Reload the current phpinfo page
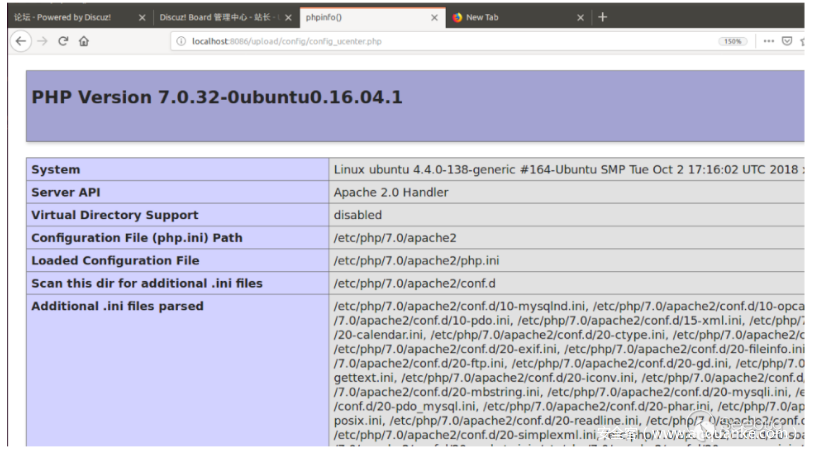 63,41
